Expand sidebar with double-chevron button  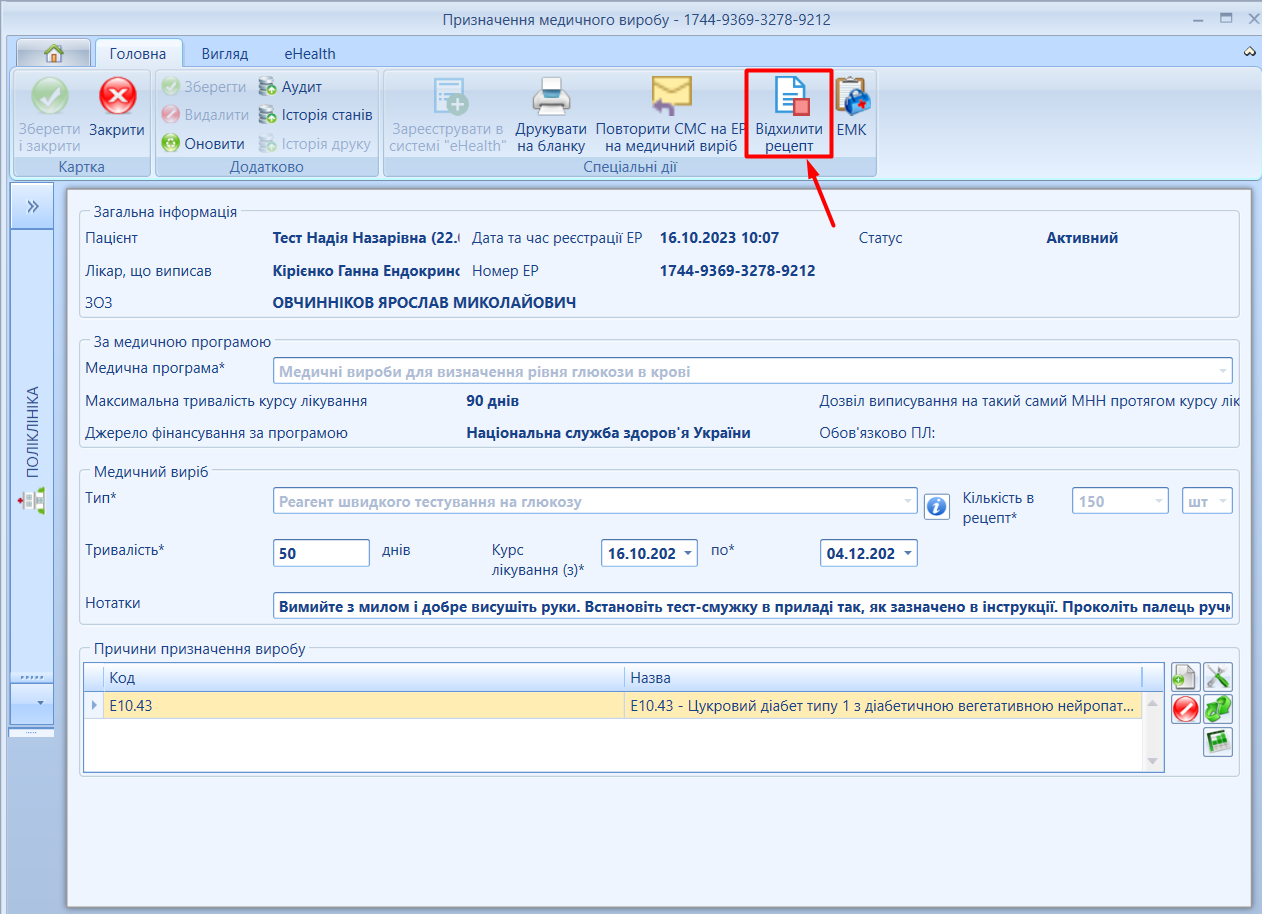32,206
